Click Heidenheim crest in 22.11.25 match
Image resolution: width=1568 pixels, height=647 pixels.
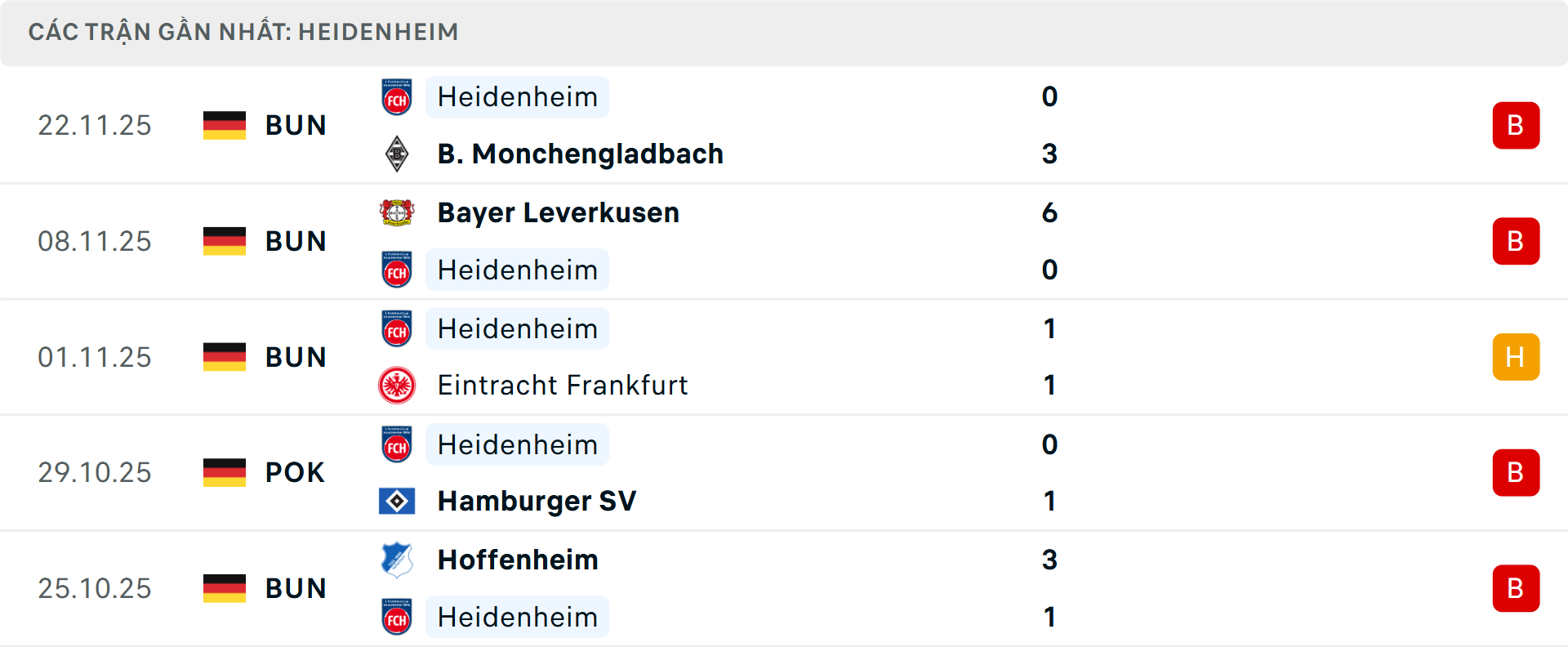coord(397,97)
